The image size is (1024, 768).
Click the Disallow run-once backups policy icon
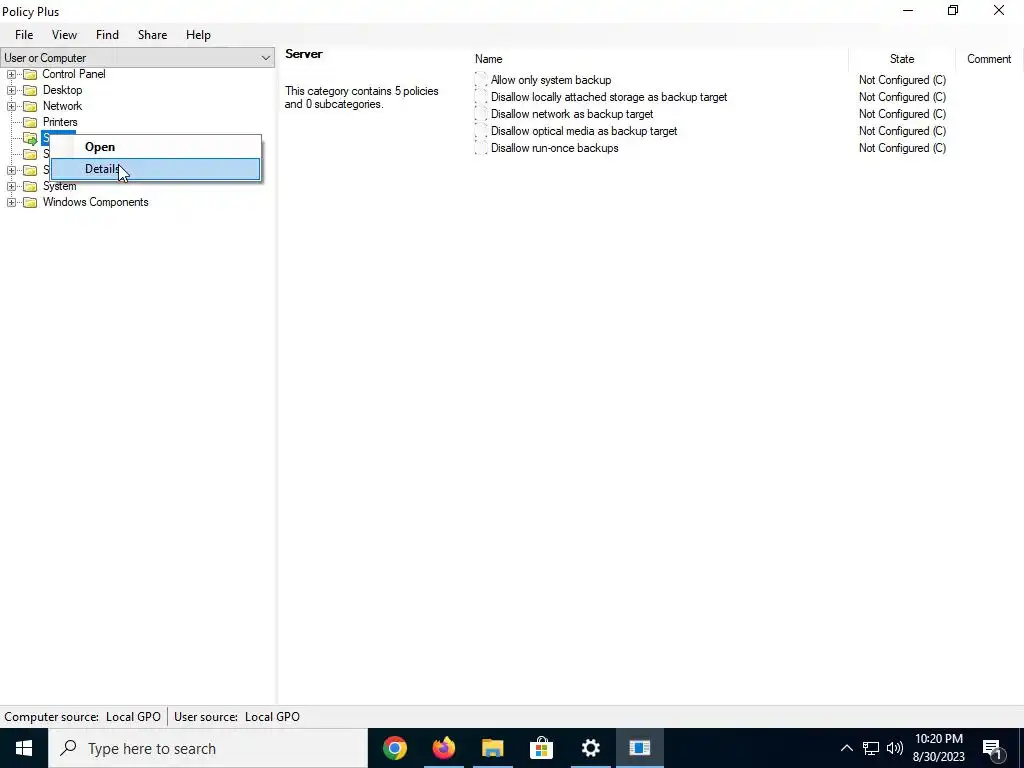[481, 148]
